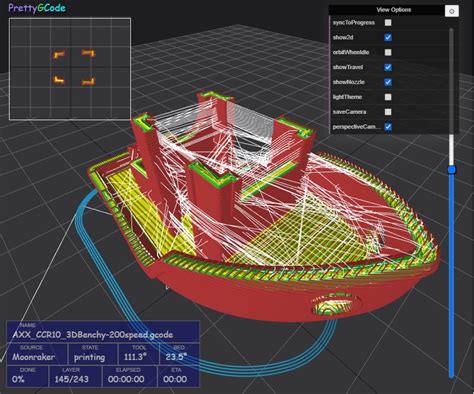
Task: Select the 2D layer preview thumbnail
Action: 70,69
